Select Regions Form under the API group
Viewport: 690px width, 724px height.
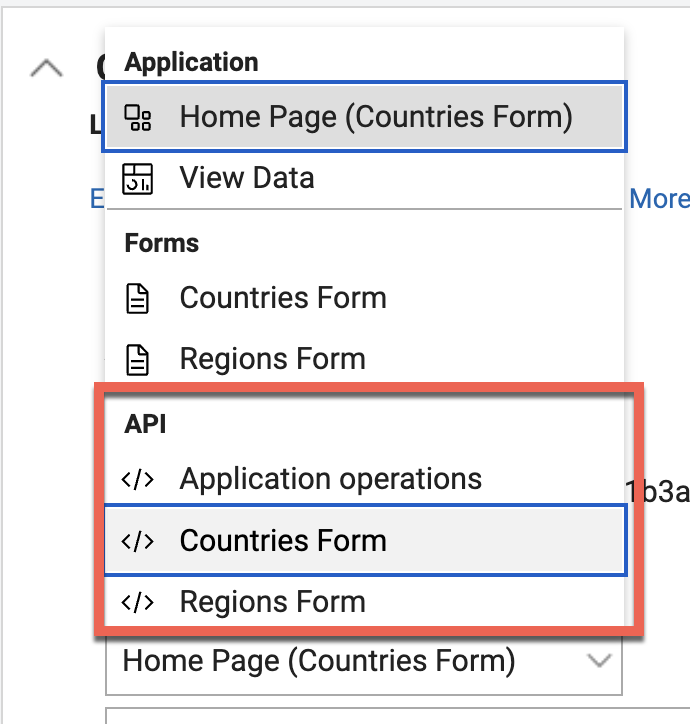272,602
